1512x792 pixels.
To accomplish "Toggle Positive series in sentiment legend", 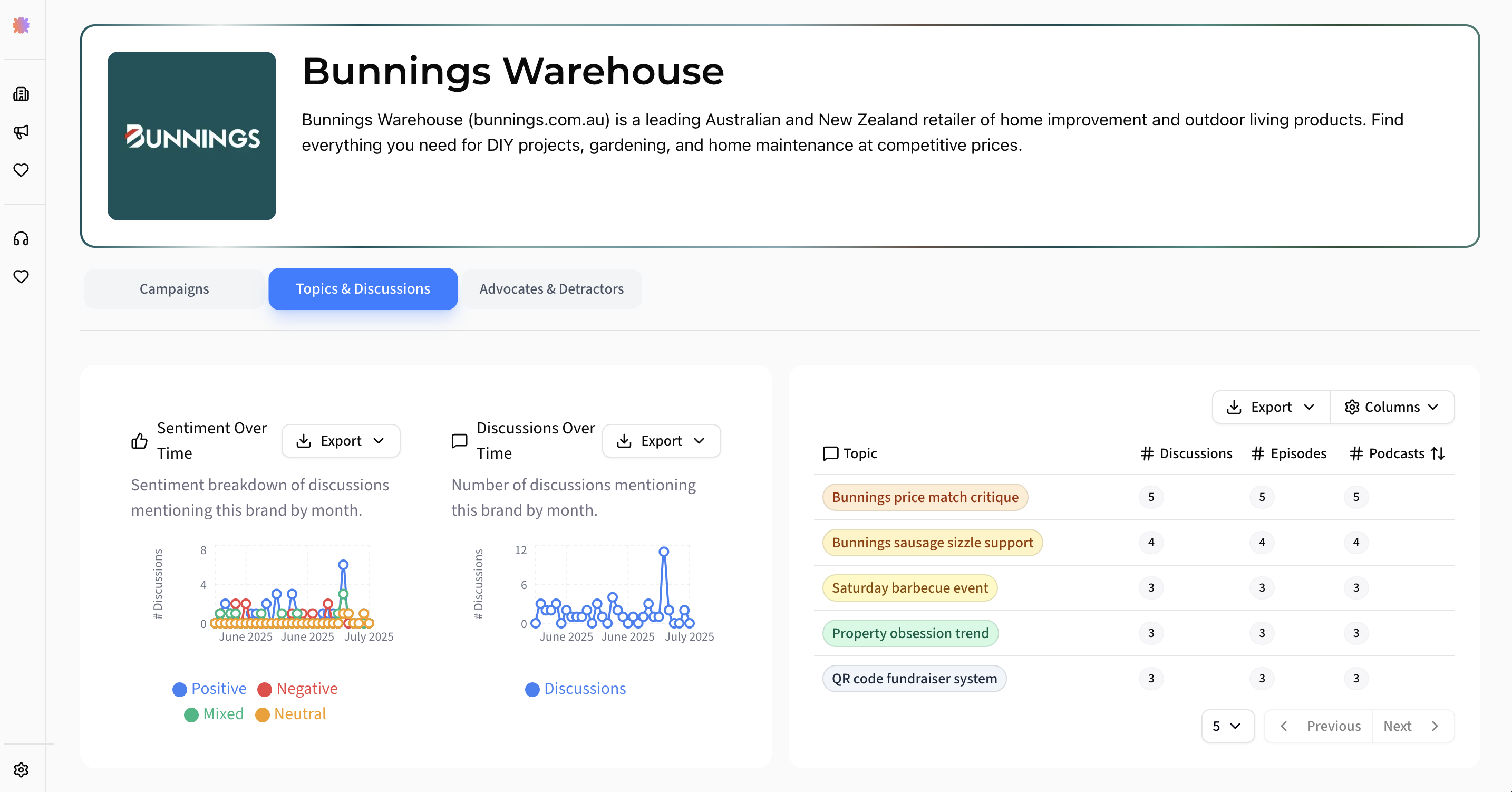I will coord(209,689).
